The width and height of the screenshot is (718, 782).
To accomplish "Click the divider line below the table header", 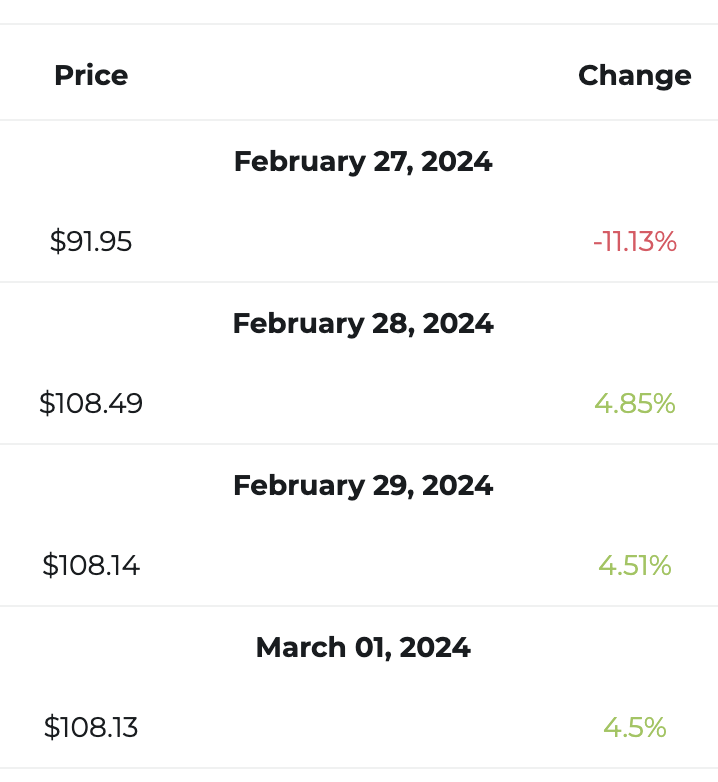I will [x=360, y=120].
